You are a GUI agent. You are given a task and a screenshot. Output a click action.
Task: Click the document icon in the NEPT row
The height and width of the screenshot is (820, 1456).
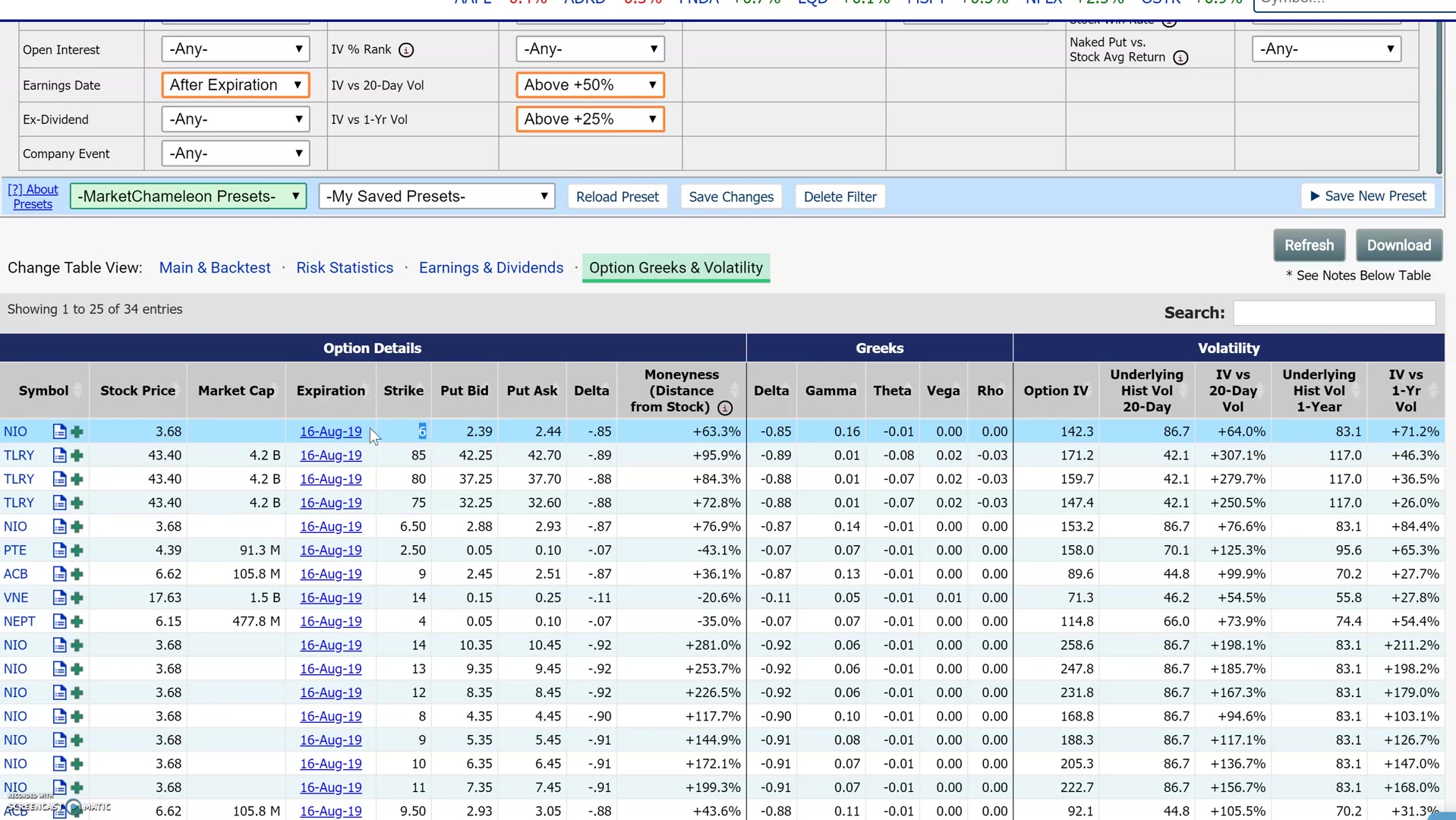click(59, 622)
